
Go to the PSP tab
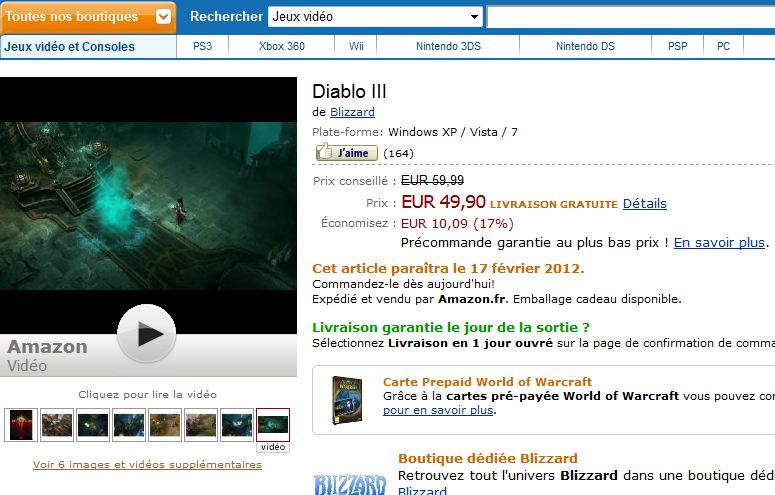[x=678, y=46]
